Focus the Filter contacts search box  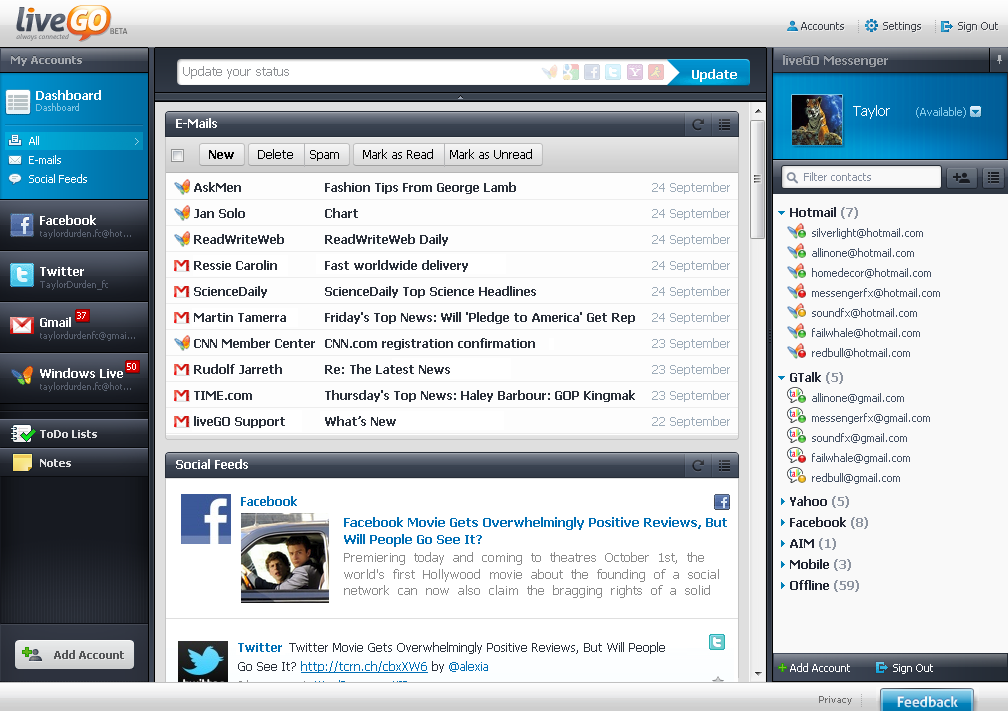861,177
